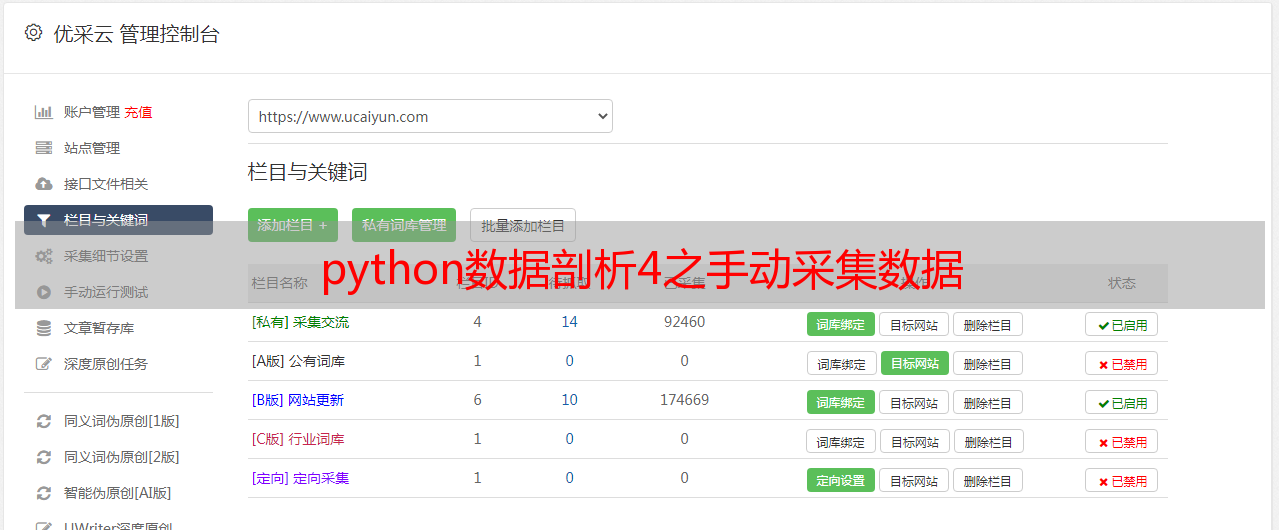Click 词库绑定 for 网站更新 row
The image size is (1279, 530).
point(841,402)
